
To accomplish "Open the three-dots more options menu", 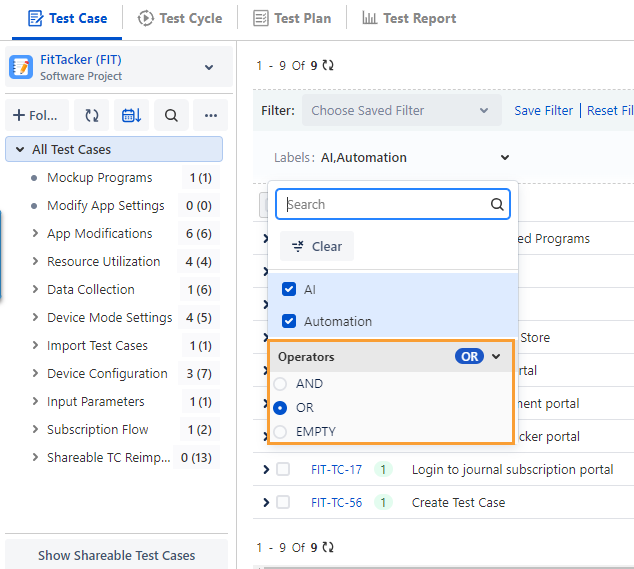I will (211, 115).
